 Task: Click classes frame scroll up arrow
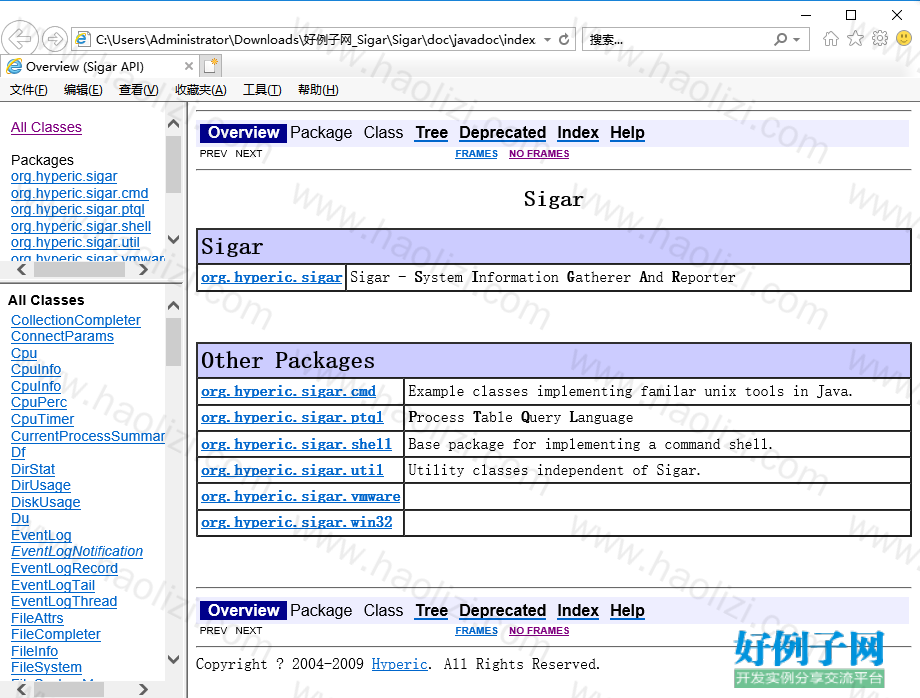tap(173, 306)
